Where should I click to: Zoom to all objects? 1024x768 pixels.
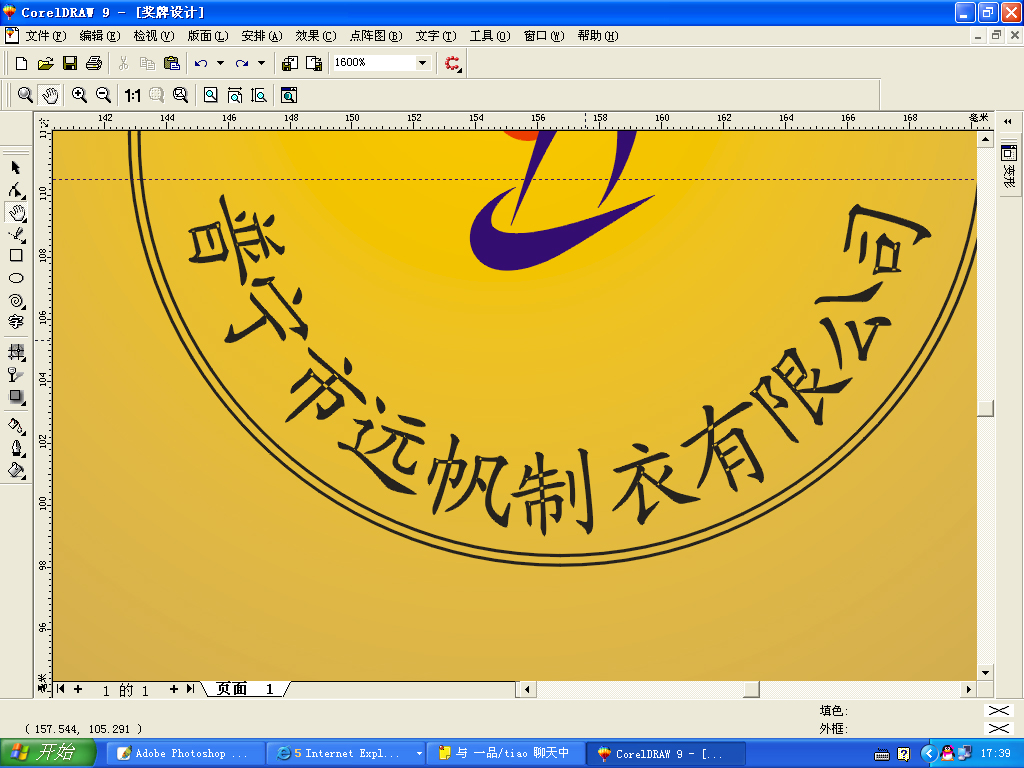coord(180,95)
